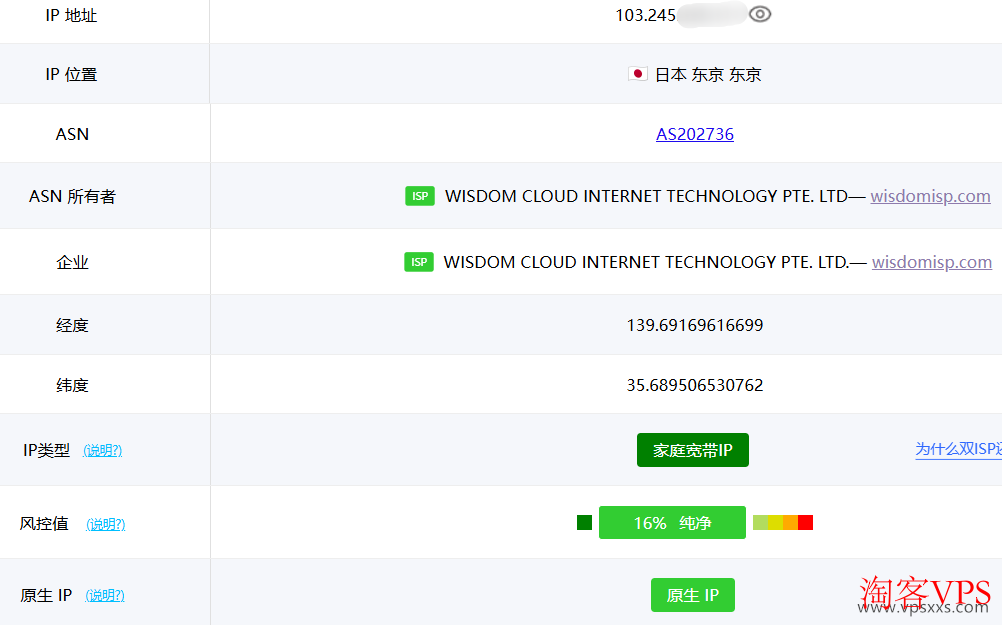Click the longitude value 139.69169616699
This screenshot has height=625, width=1002.
(x=694, y=325)
